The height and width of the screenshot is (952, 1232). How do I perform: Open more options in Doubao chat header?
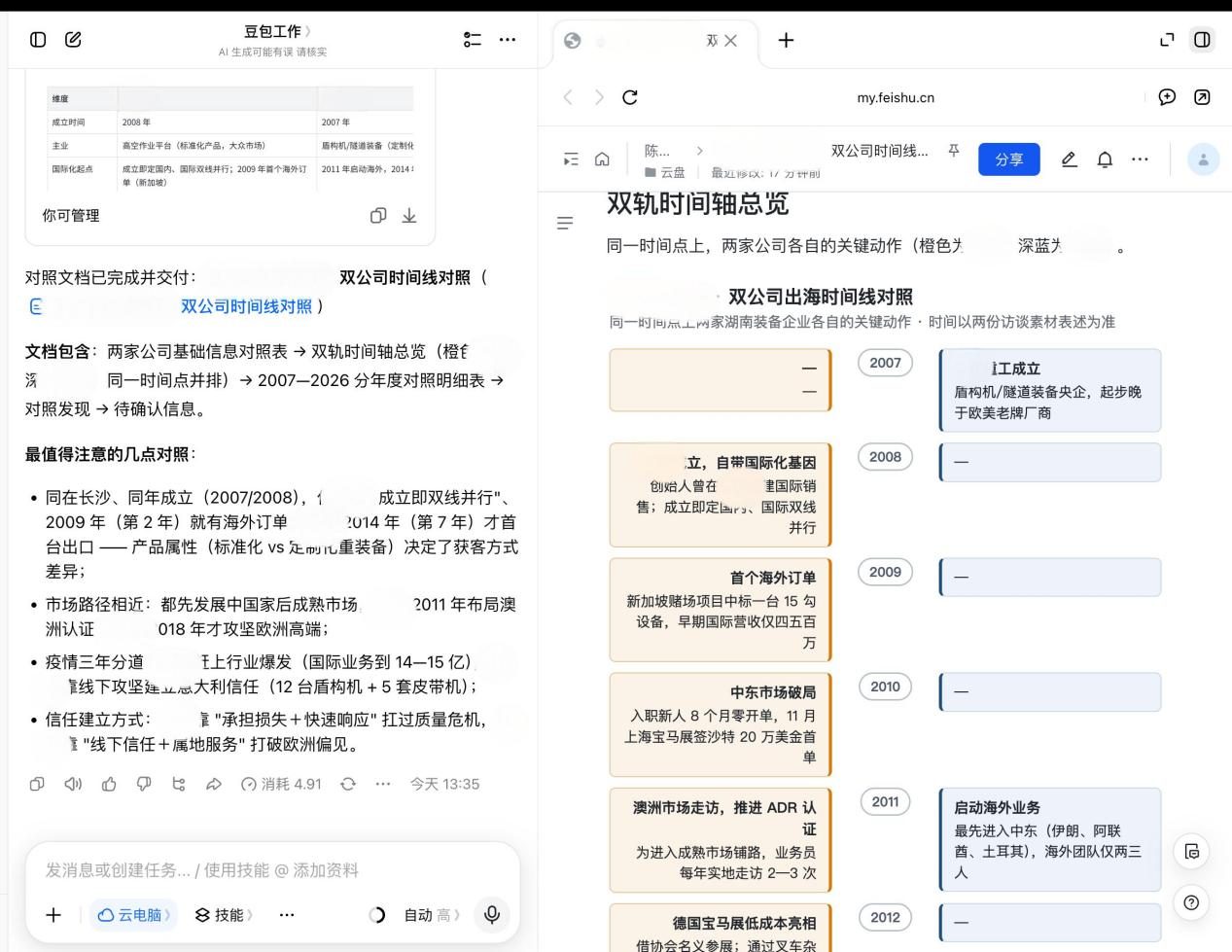508,40
